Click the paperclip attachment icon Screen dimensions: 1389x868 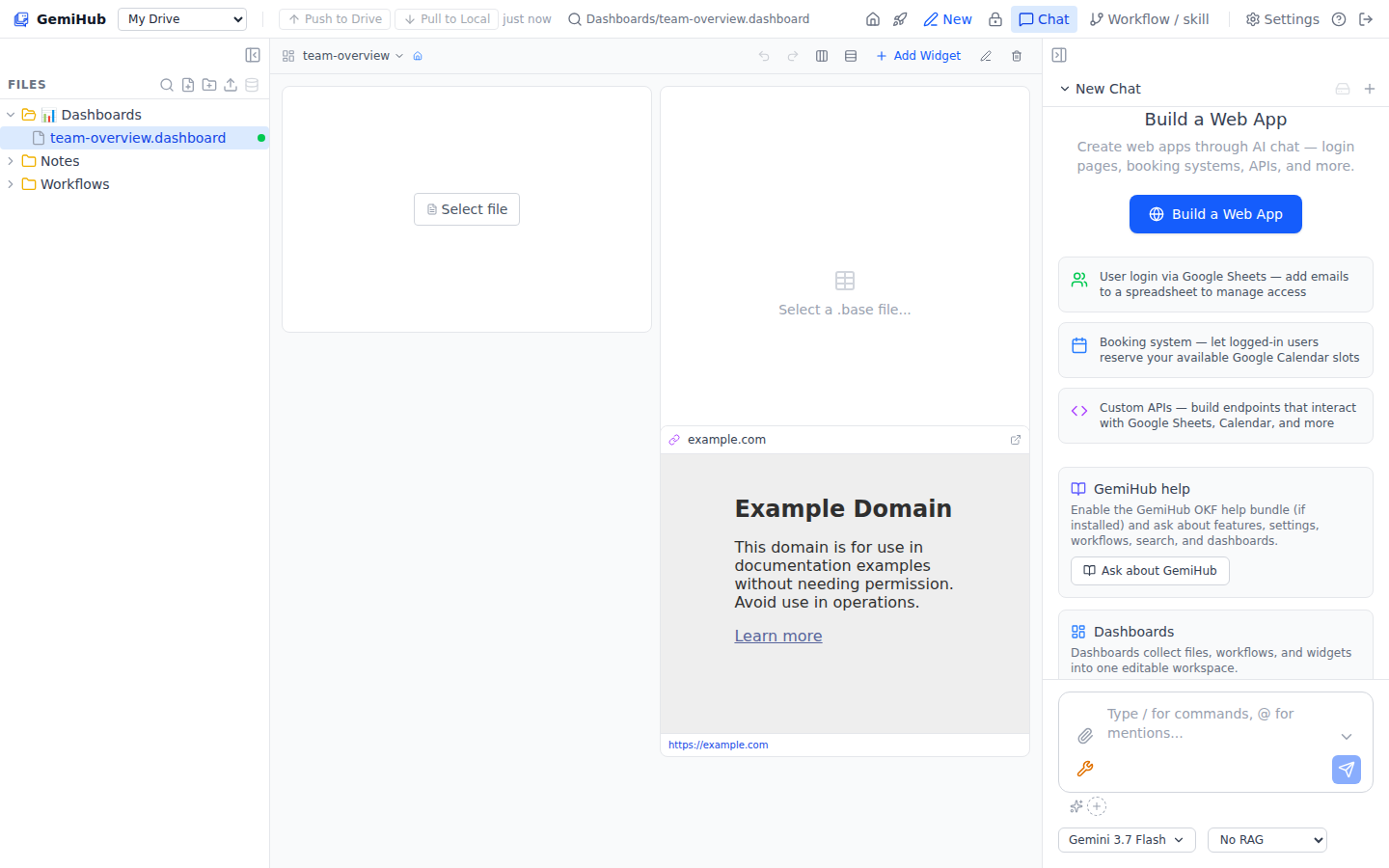pyautogui.click(x=1085, y=736)
